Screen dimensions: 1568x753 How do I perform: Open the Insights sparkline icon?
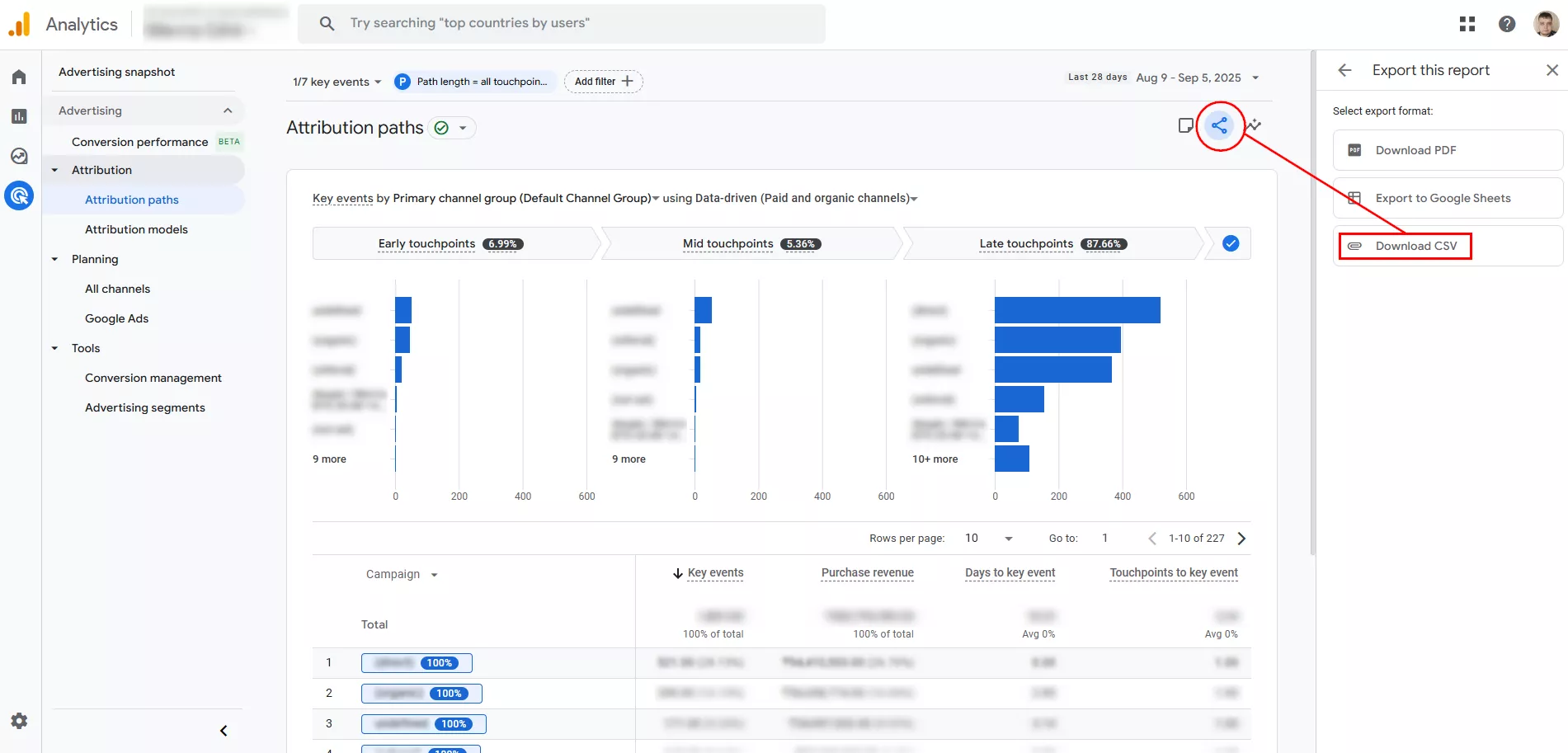[x=1254, y=125]
